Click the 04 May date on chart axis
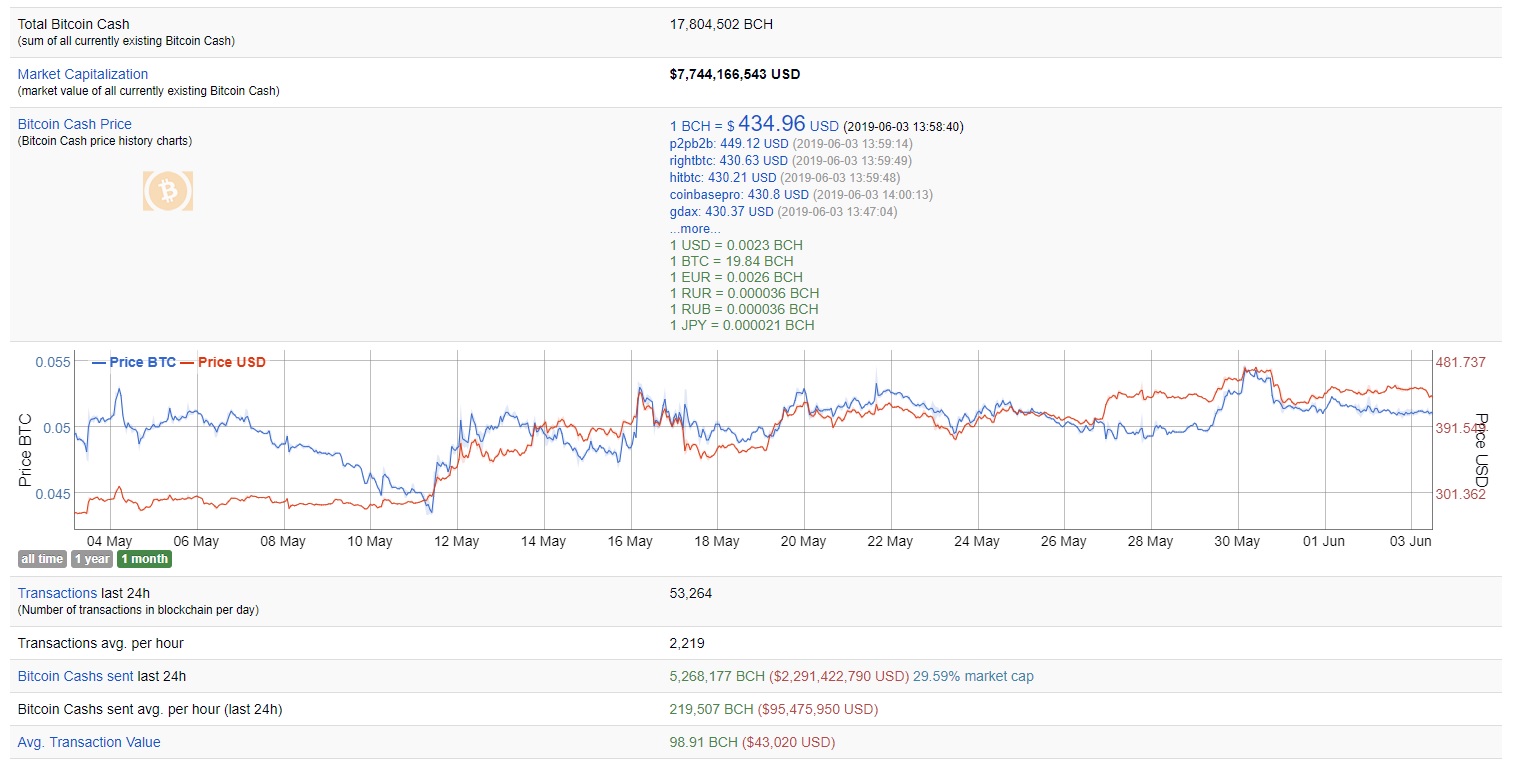The width and height of the screenshot is (1513, 765). [x=110, y=541]
